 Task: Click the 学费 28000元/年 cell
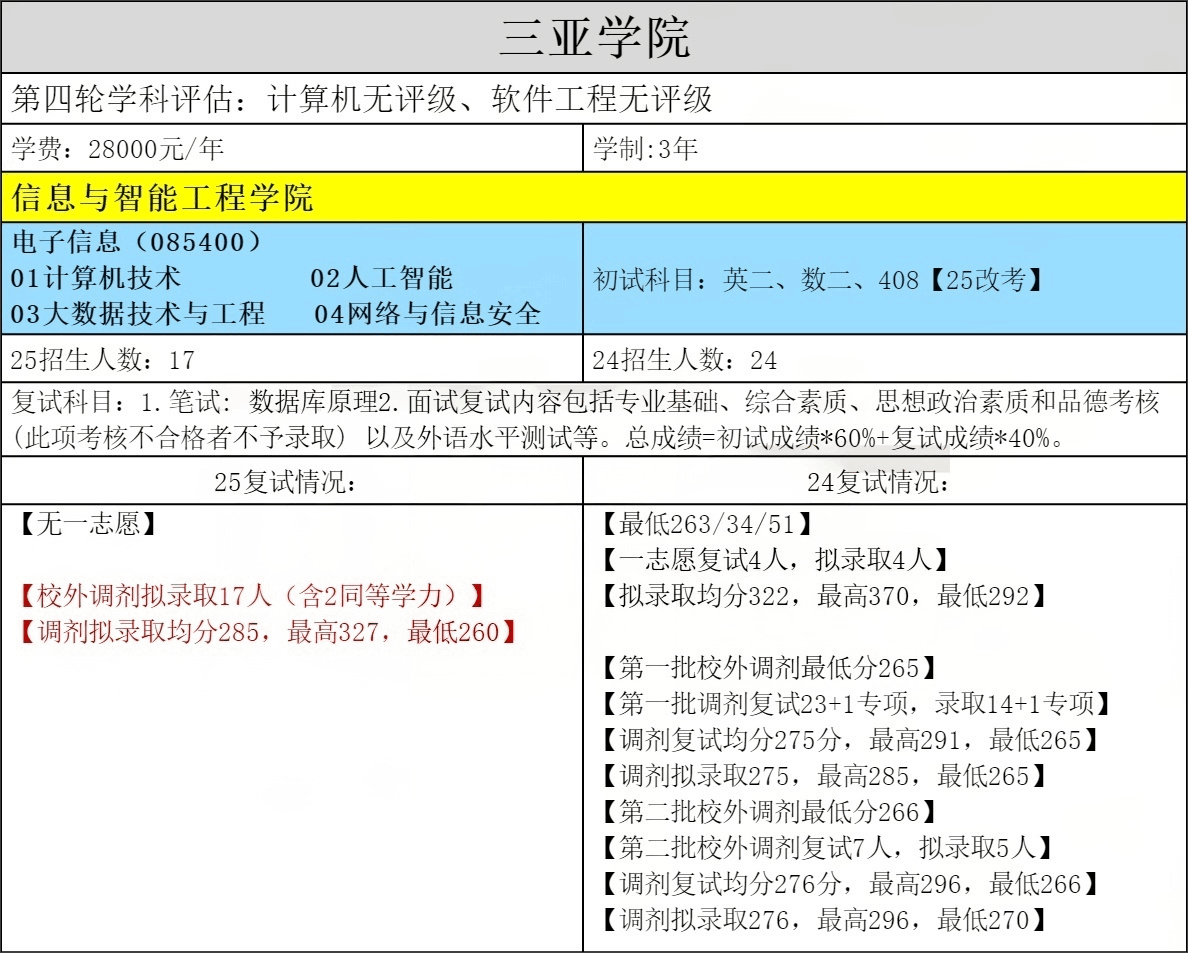coord(118,151)
